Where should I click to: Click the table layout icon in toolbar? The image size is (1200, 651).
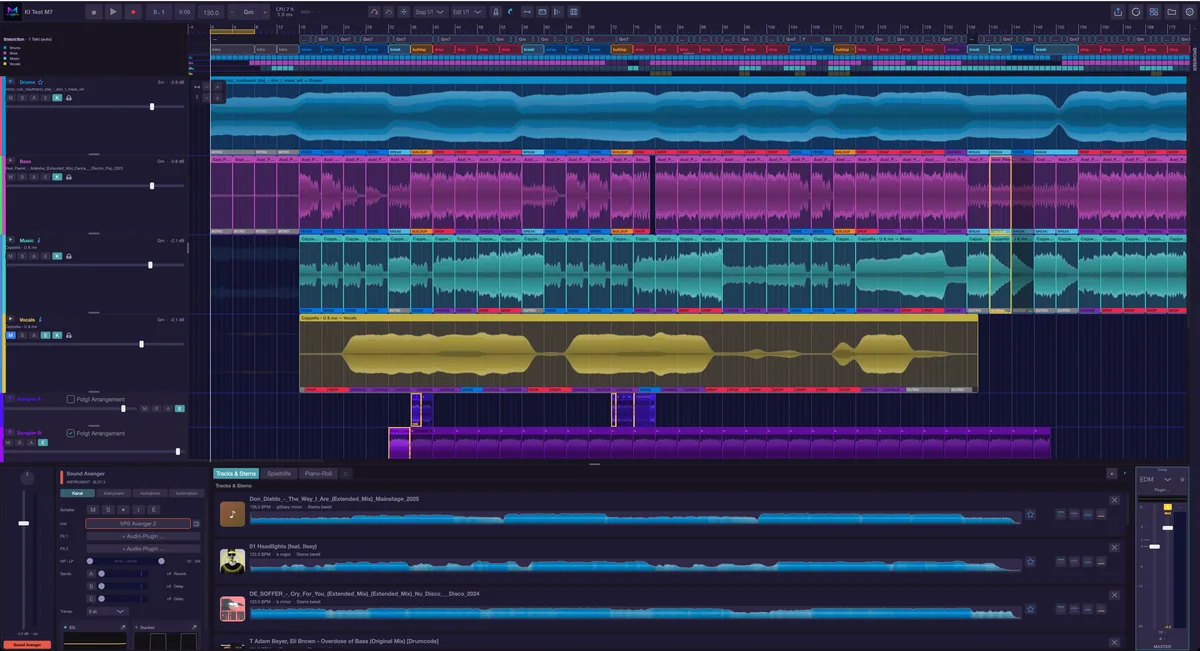click(574, 12)
